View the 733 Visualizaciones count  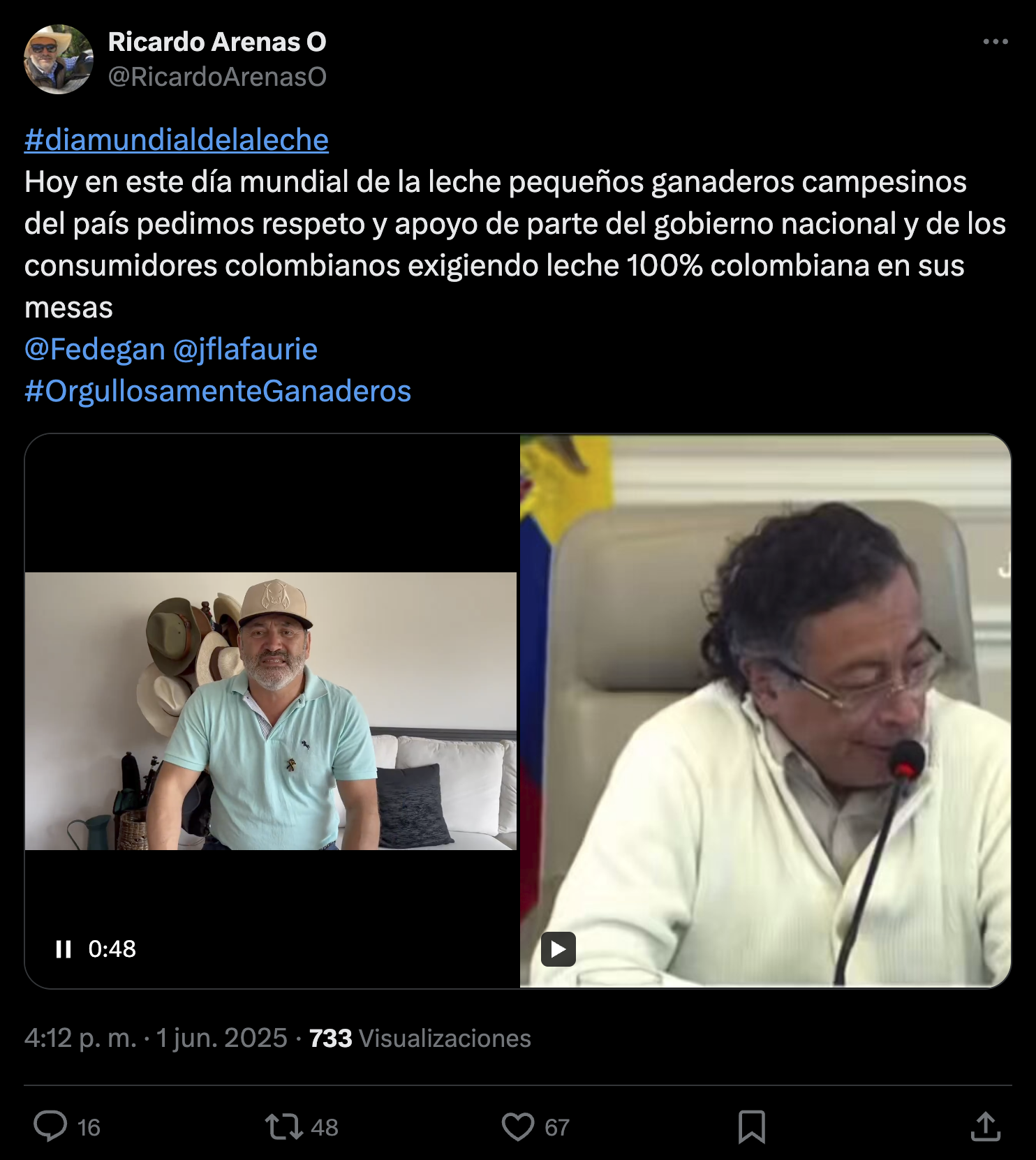(x=420, y=1039)
